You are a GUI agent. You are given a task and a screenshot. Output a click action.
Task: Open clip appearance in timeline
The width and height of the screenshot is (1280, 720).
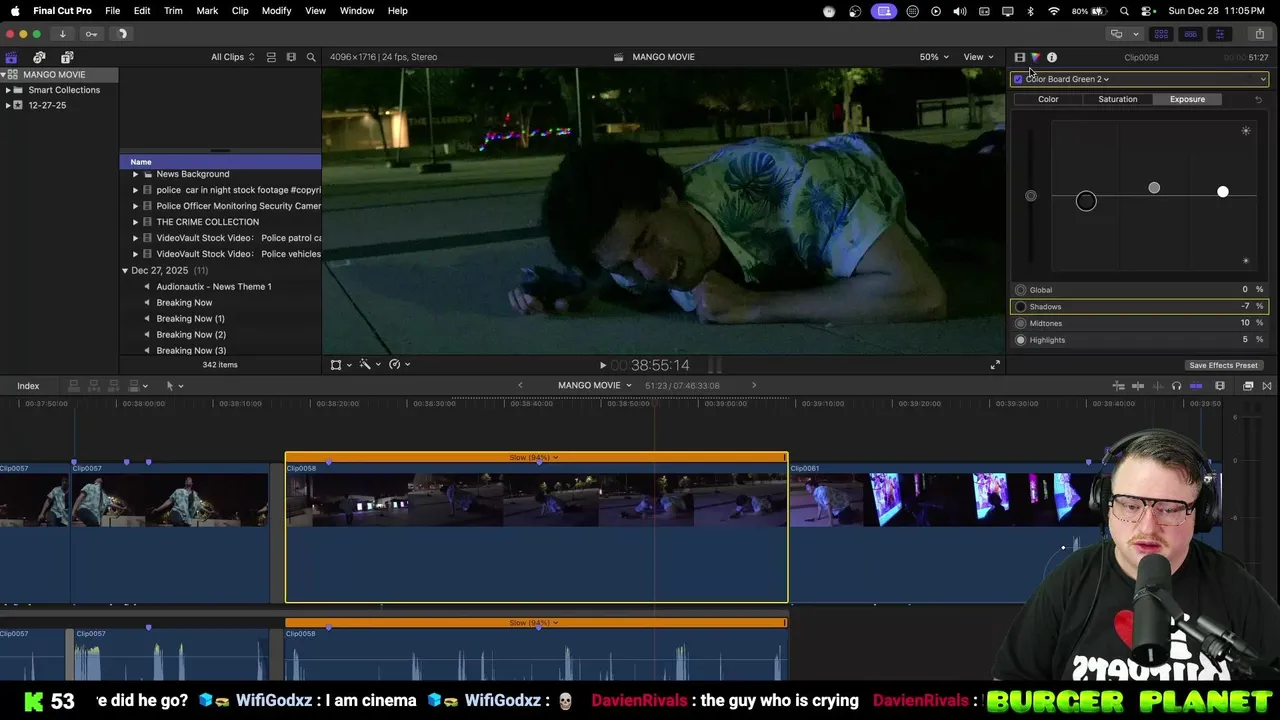point(1220,386)
